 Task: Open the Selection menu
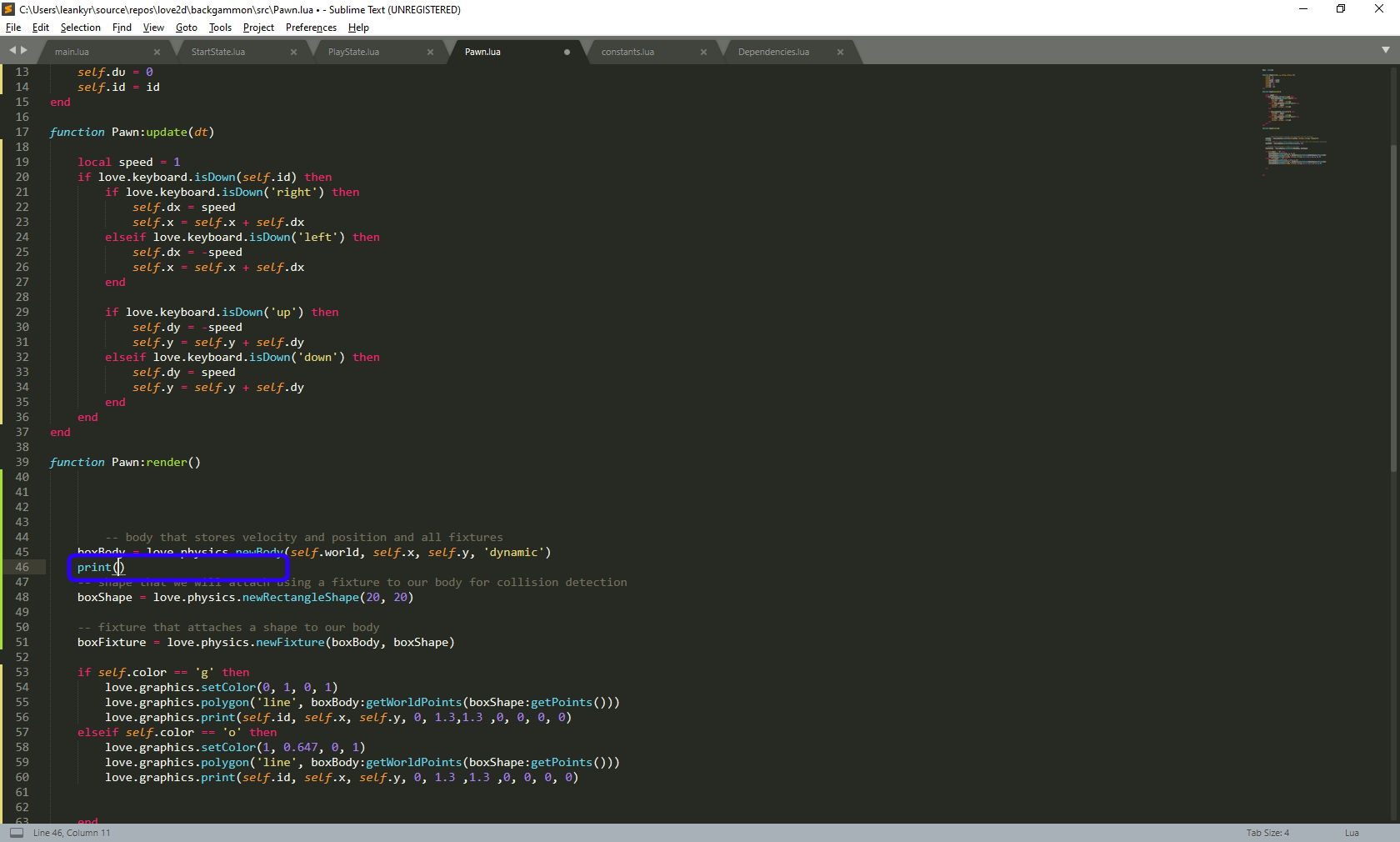[x=80, y=28]
